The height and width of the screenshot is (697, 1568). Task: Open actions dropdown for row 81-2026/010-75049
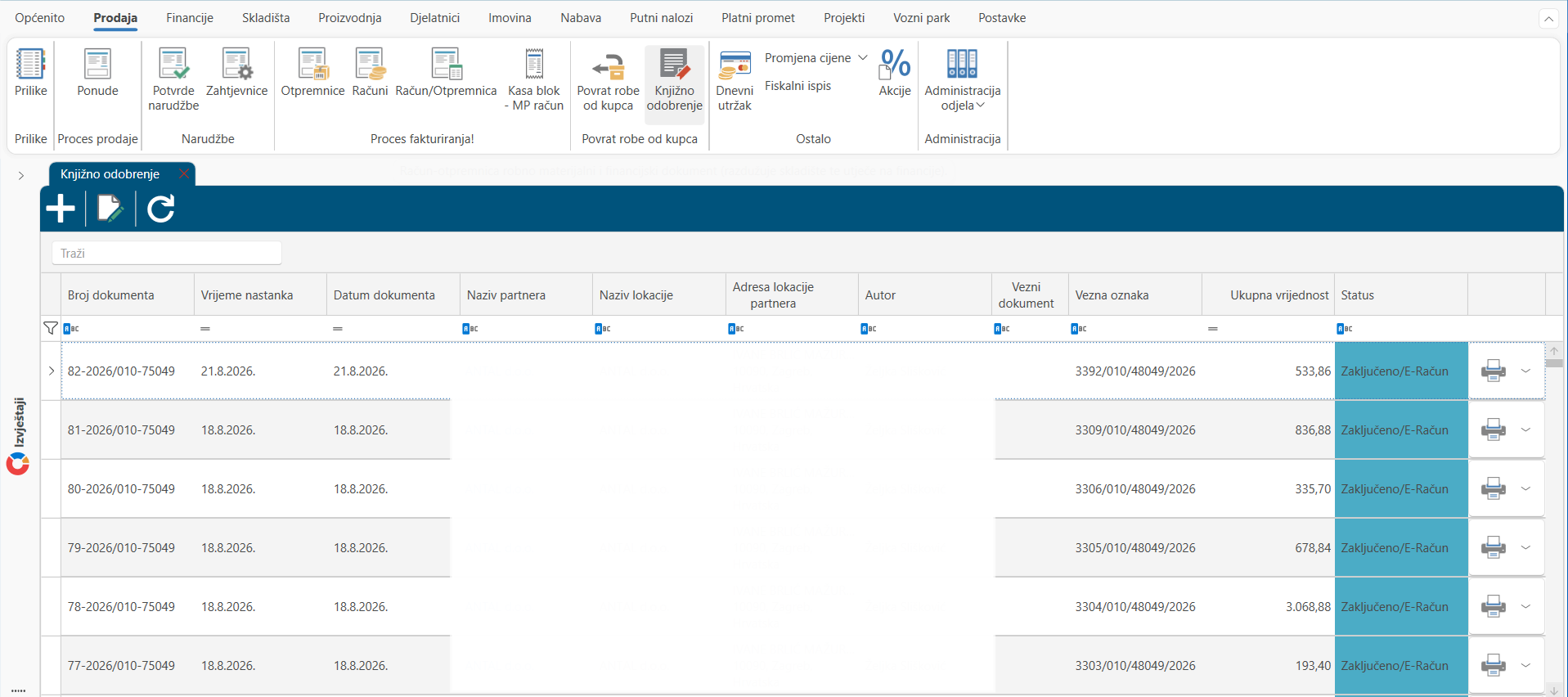[1525, 429]
